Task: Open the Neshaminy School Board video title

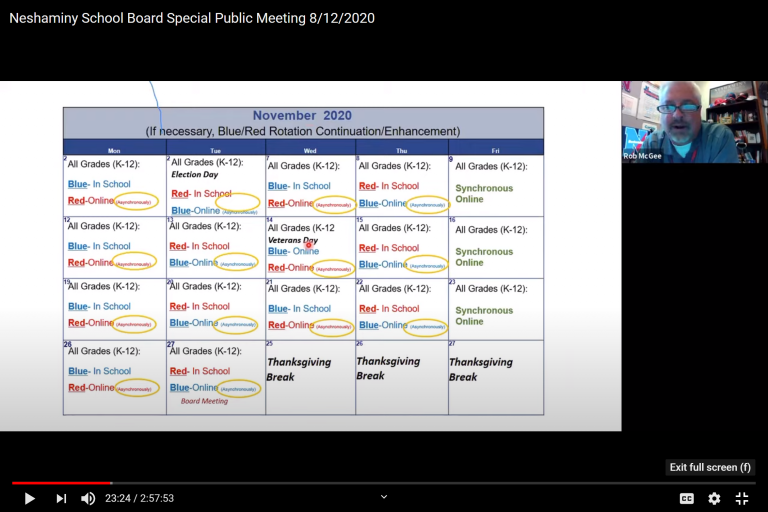Action: 192,18
